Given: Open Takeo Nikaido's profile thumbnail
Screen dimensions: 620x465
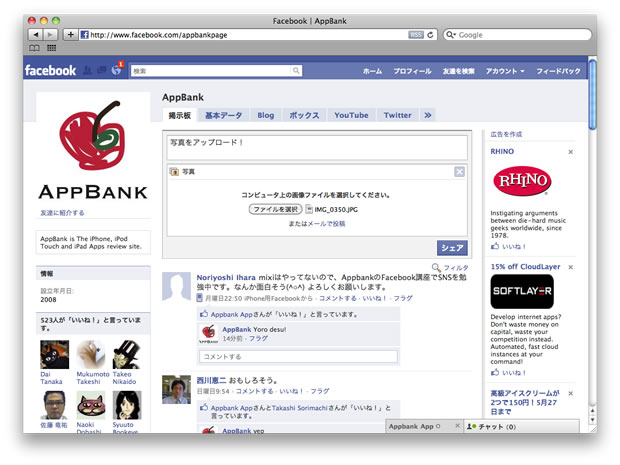Looking at the screenshot, I should [x=127, y=355].
